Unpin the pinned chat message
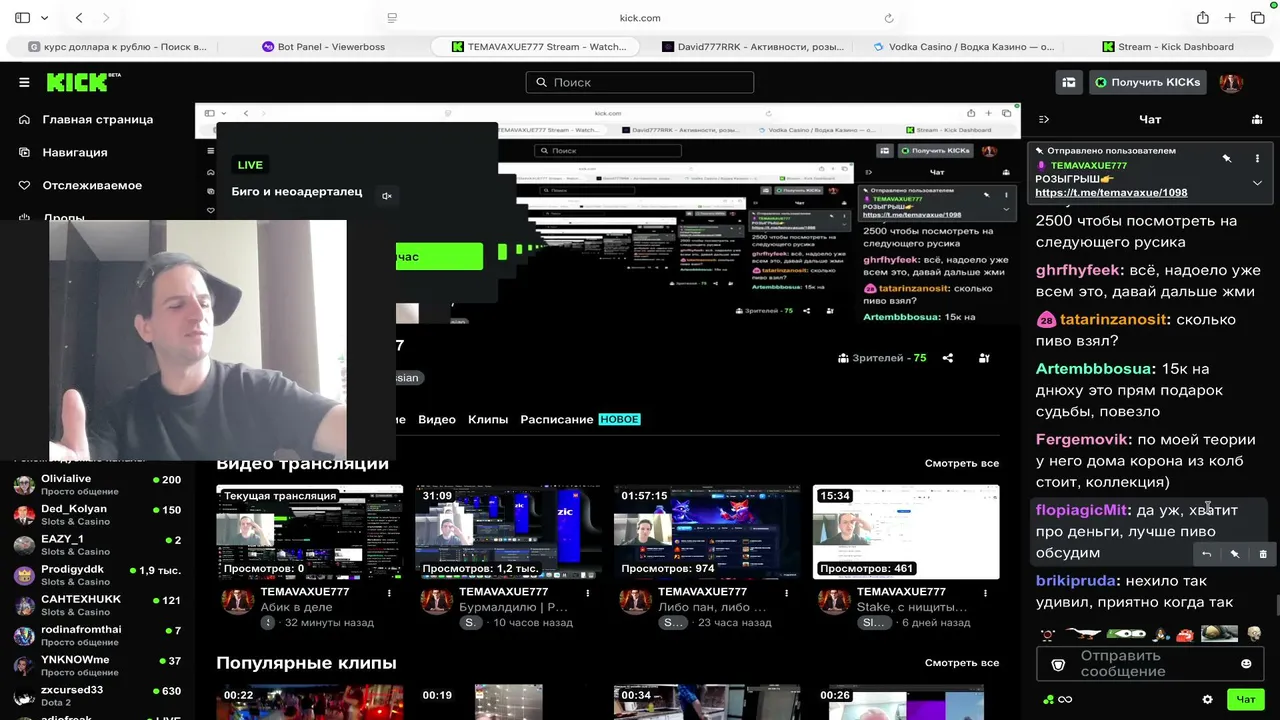This screenshot has width=1280, height=720. 1227,158
